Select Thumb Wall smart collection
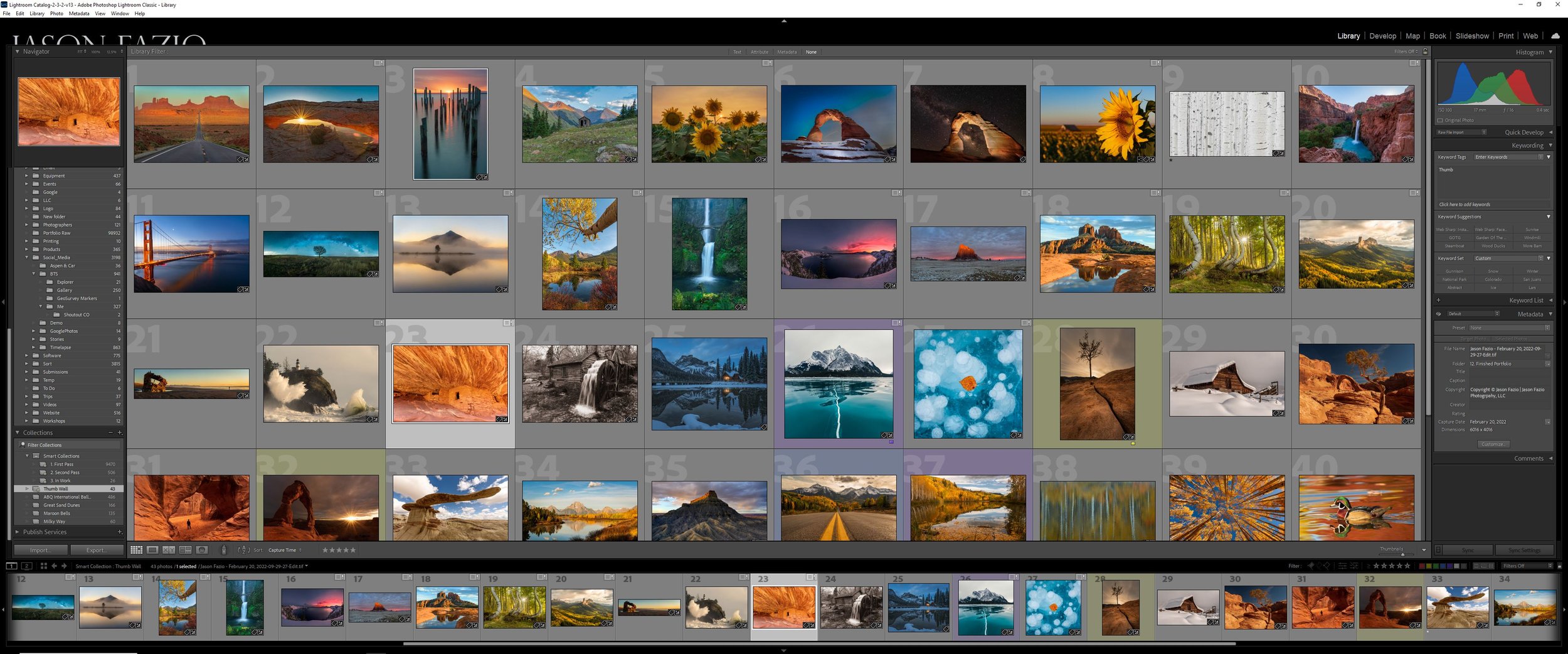 68,488
